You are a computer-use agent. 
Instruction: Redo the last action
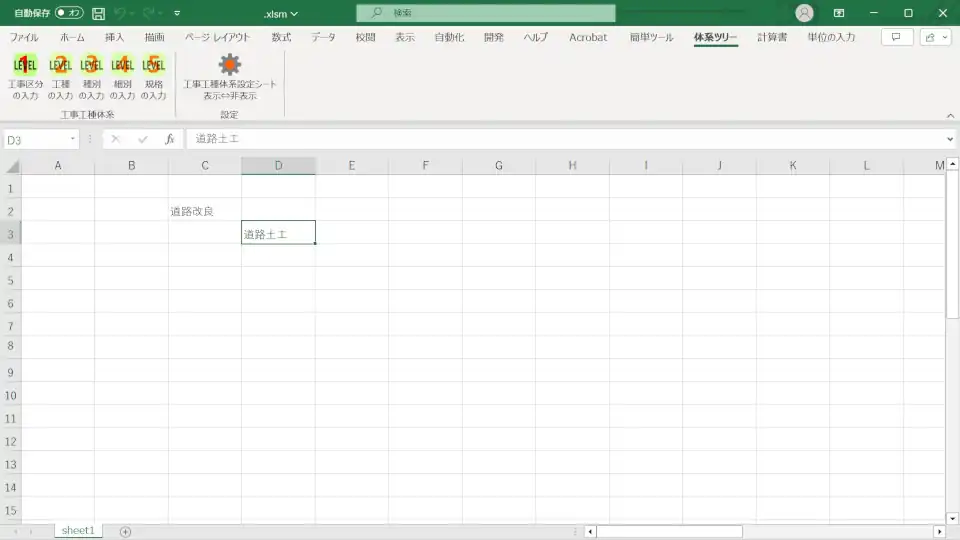tap(149, 13)
